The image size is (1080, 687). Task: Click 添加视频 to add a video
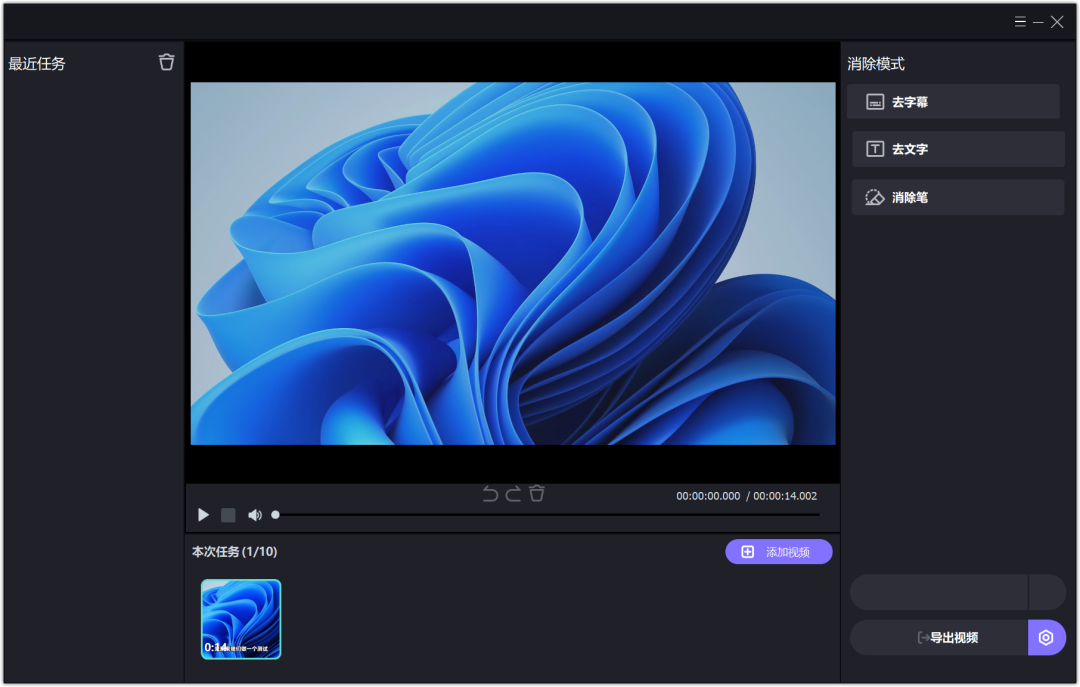tap(779, 552)
